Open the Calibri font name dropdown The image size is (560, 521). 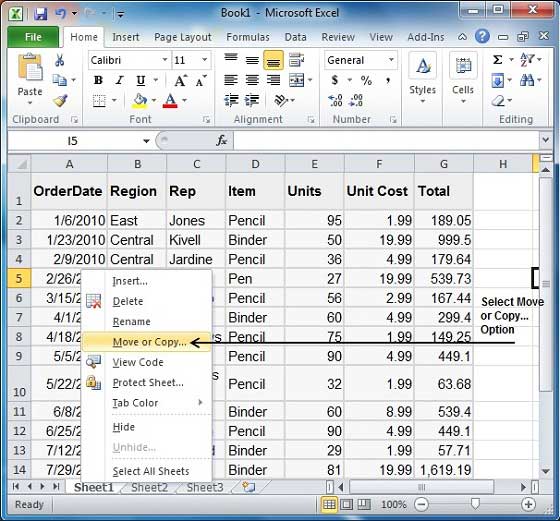tap(165, 60)
